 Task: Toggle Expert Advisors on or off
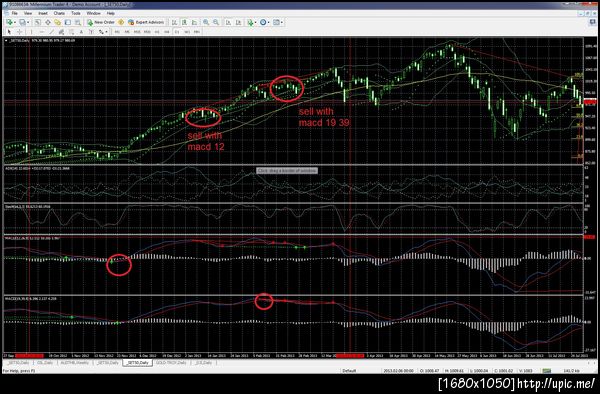pyautogui.click(x=146, y=22)
